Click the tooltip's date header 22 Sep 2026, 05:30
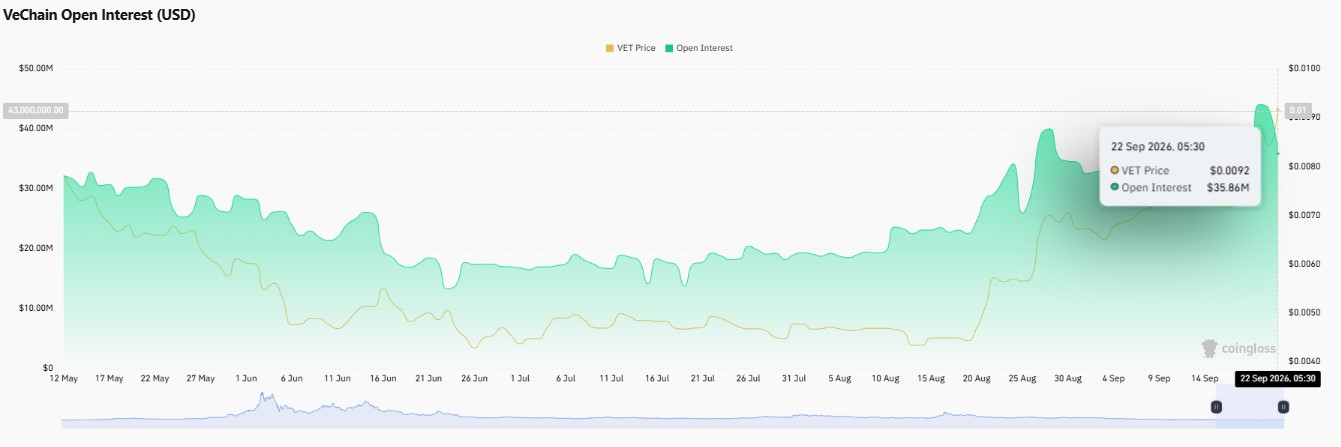 coord(1158,146)
